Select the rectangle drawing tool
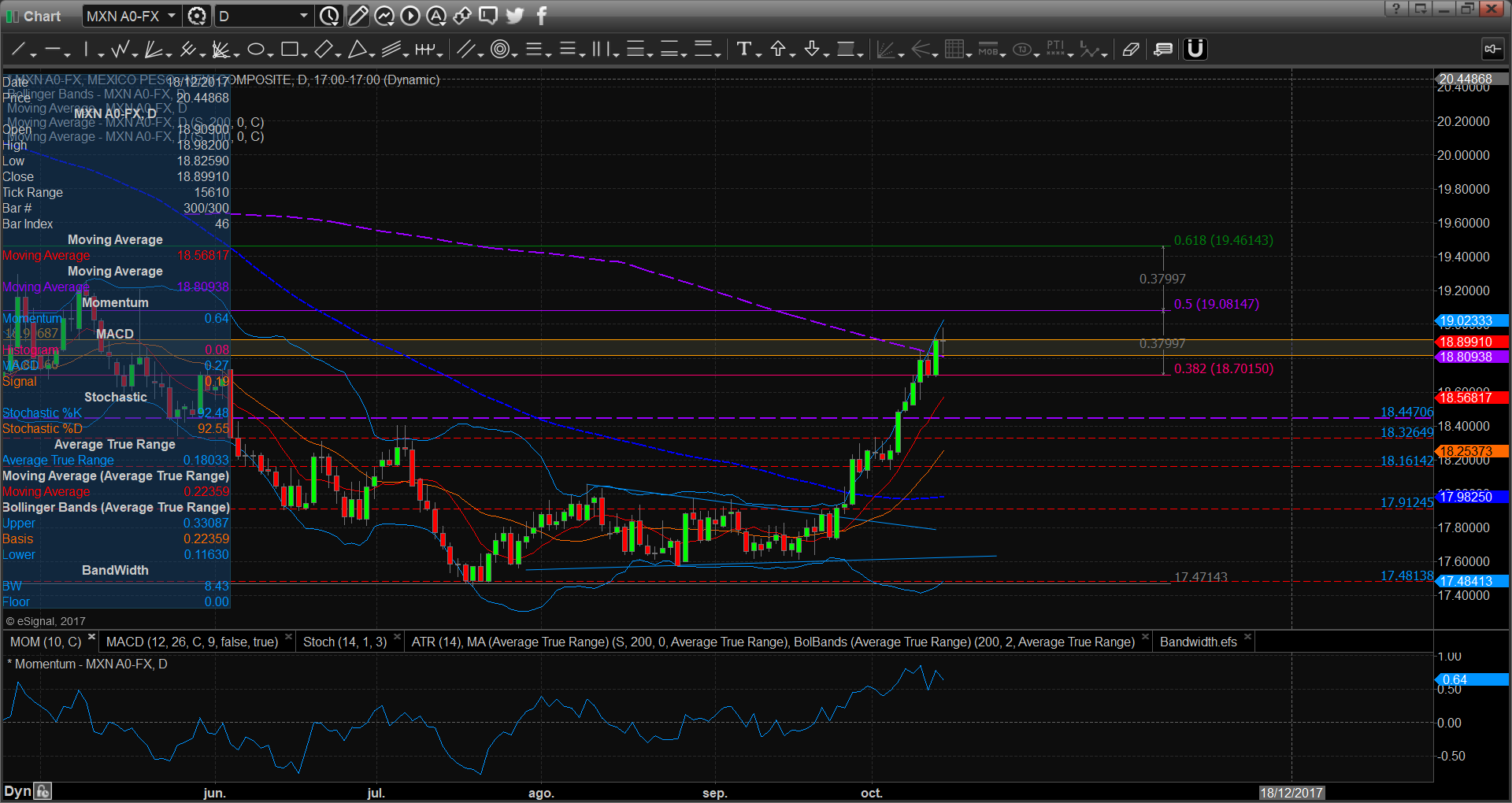 coord(289,50)
